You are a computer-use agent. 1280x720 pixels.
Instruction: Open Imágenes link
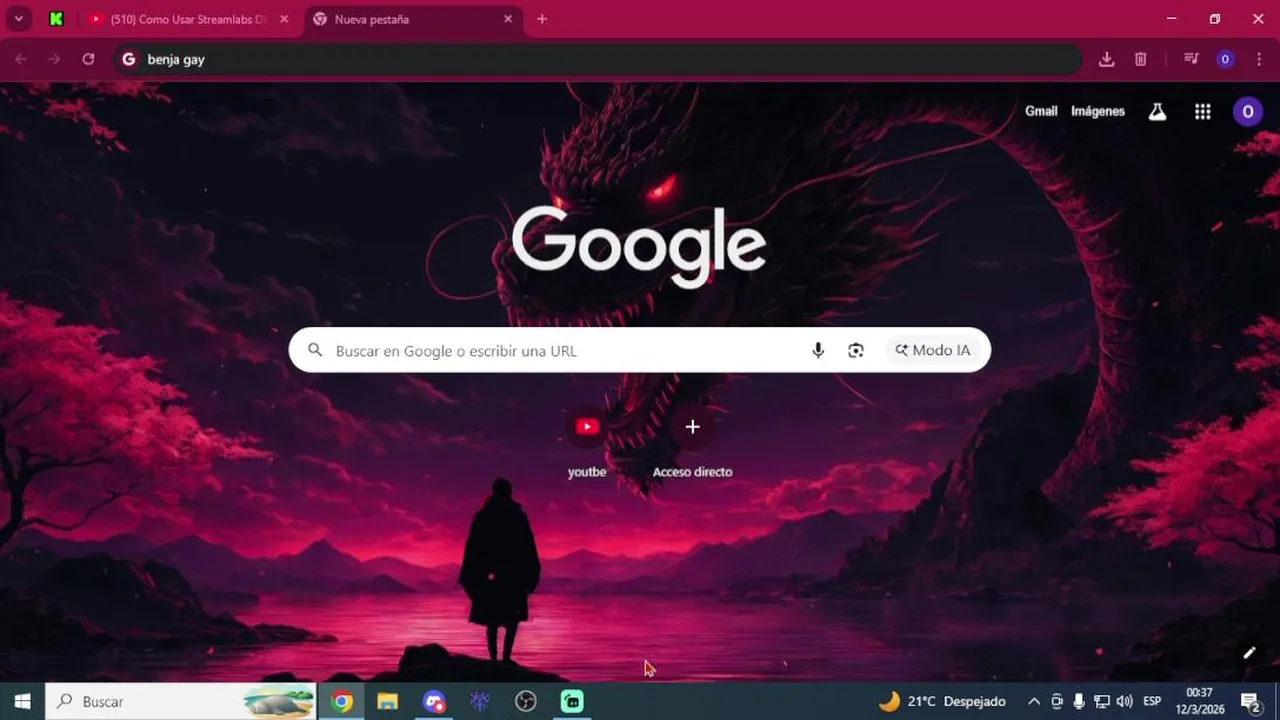[x=1098, y=111]
